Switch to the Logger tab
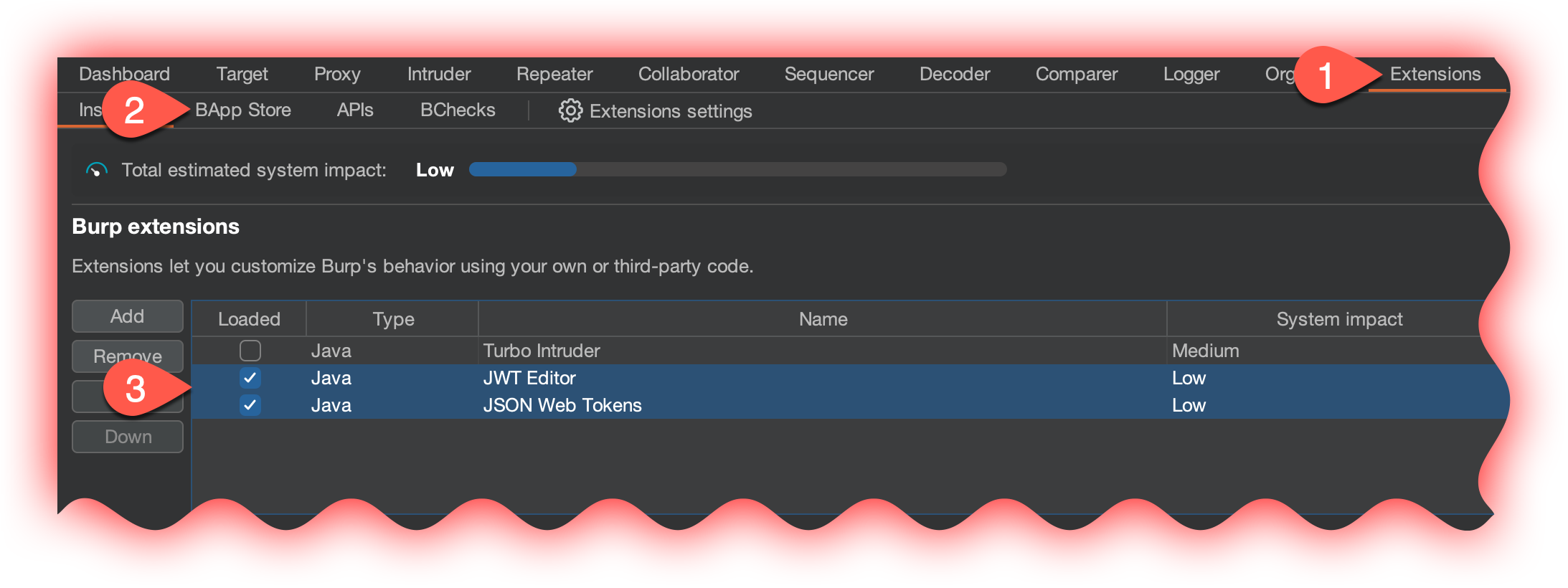The height and width of the screenshot is (588, 1568). (1191, 74)
